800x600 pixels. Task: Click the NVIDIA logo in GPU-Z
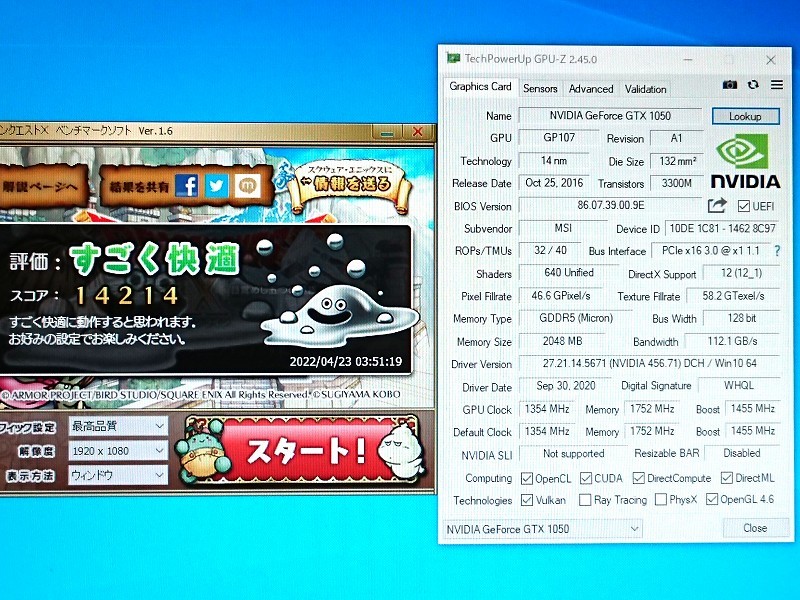tap(745, 161)
